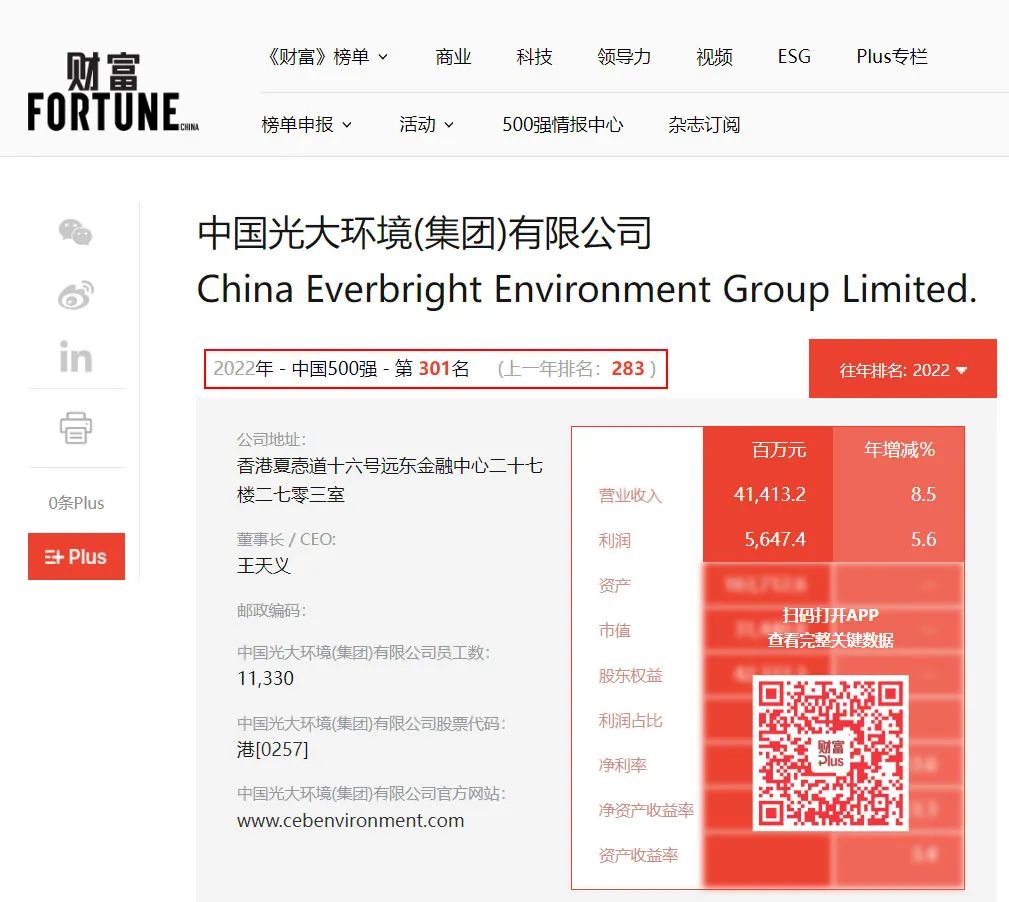Viewport: 1009px width, 902px height.
Task: Expand the 榜单申报 dropdown menu
Action: 307,125
